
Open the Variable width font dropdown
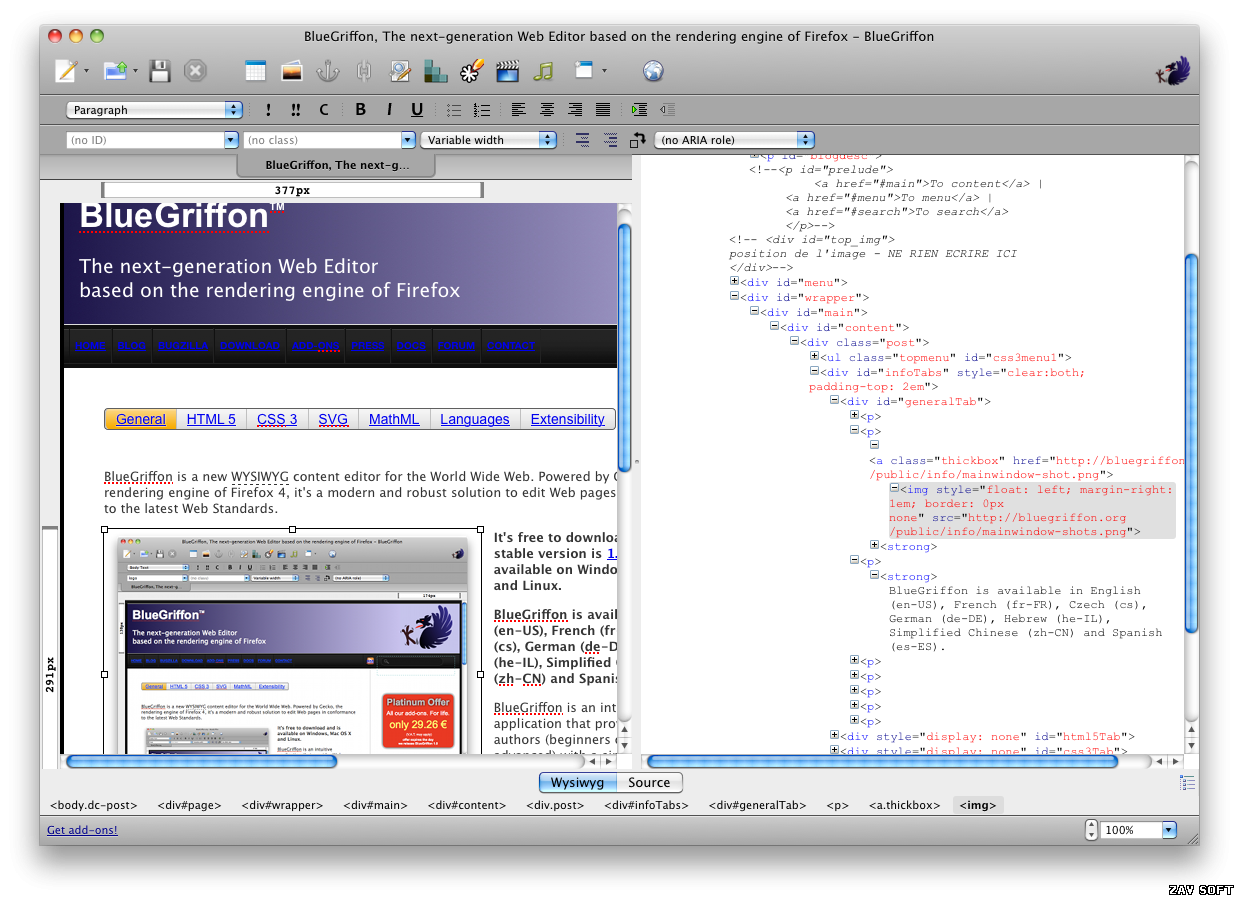[x=488, y=140]
